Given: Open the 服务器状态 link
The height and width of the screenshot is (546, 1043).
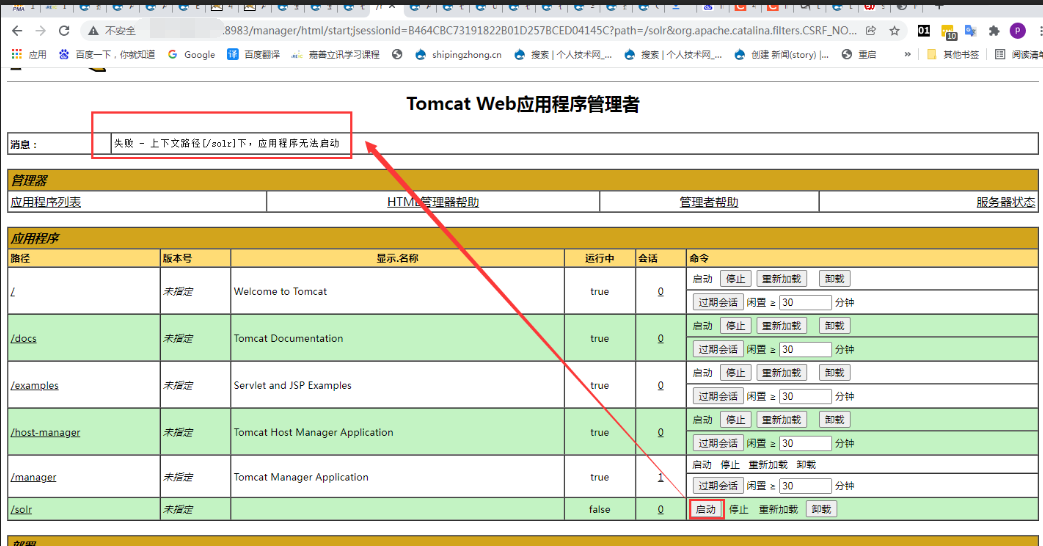Looking at the screenshot, I should 1006,202.
